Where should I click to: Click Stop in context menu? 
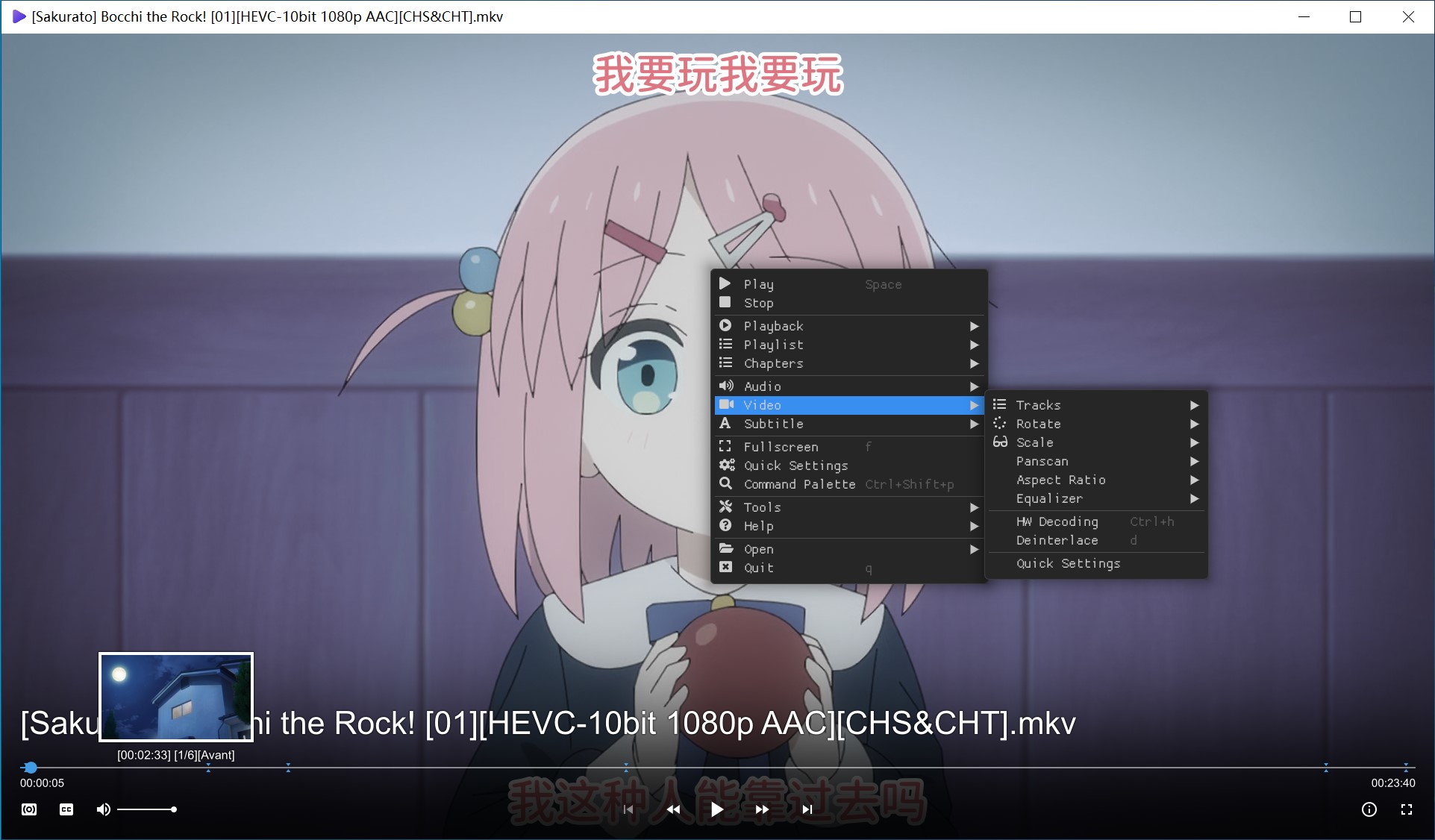[x=759, y=303]
